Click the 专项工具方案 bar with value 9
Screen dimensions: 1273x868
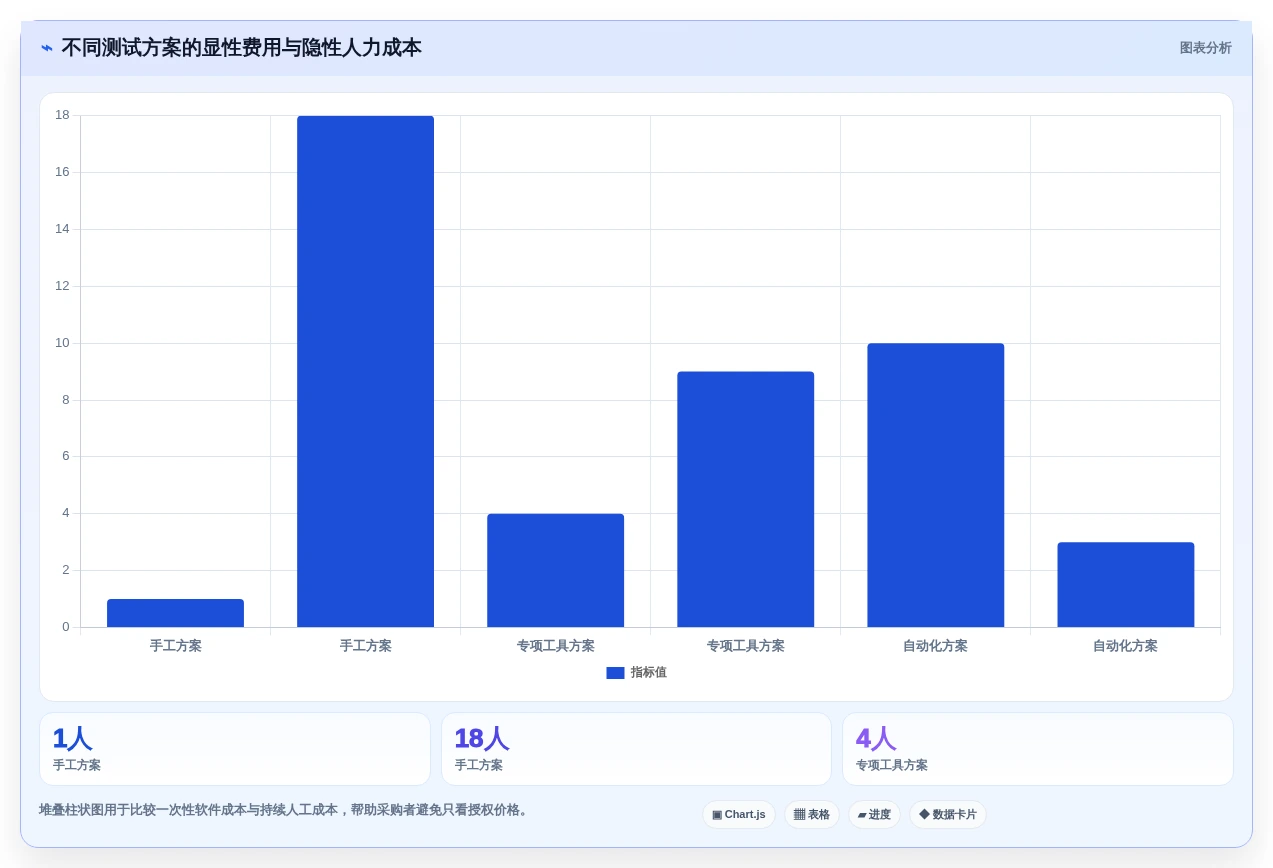click(745, 500)
